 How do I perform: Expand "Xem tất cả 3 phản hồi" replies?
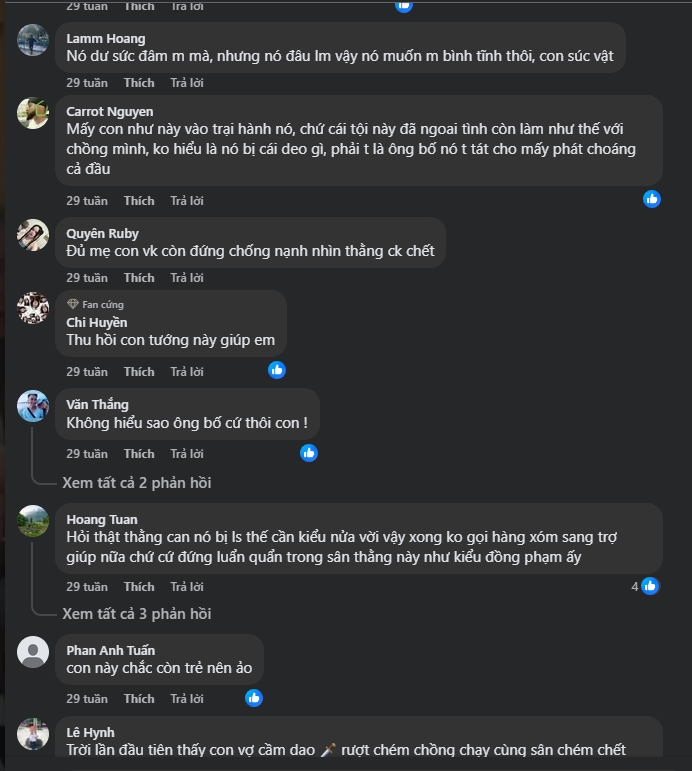click(136, 614)
